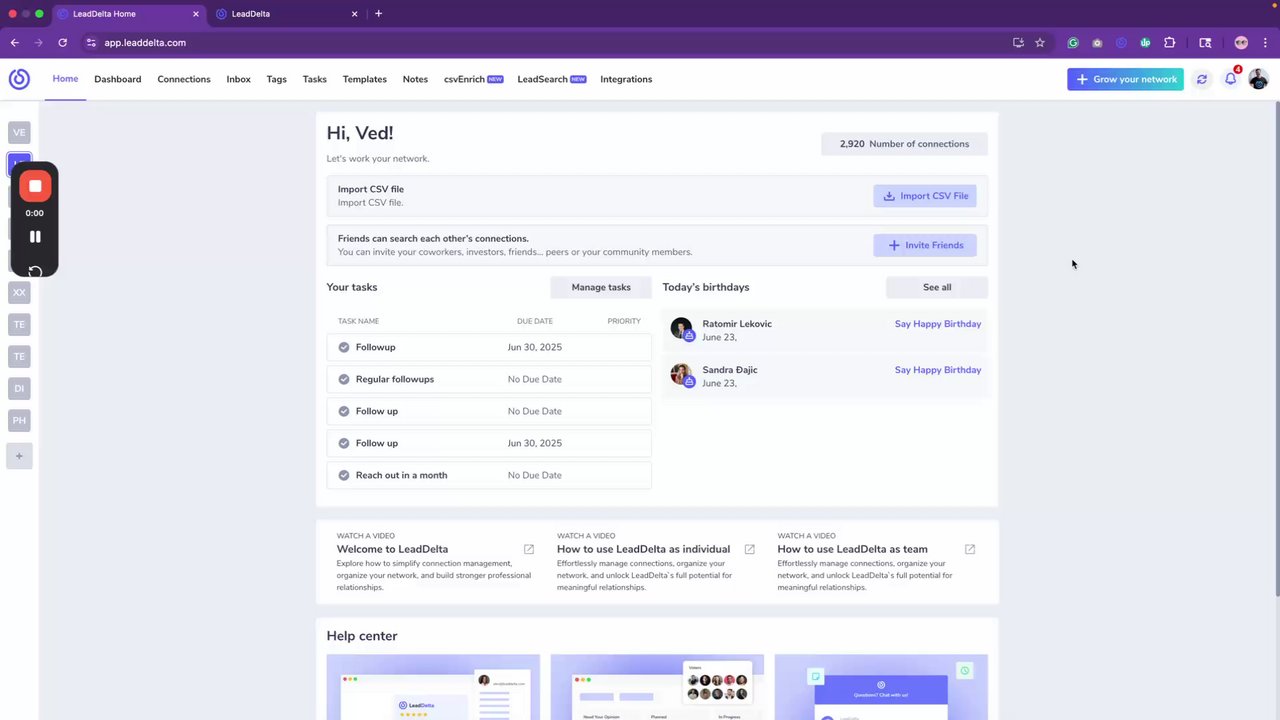The image size is (1280, 720).
Task: Click the browser forward arrow
Action: pyautogui.click(x=39, y=43)
